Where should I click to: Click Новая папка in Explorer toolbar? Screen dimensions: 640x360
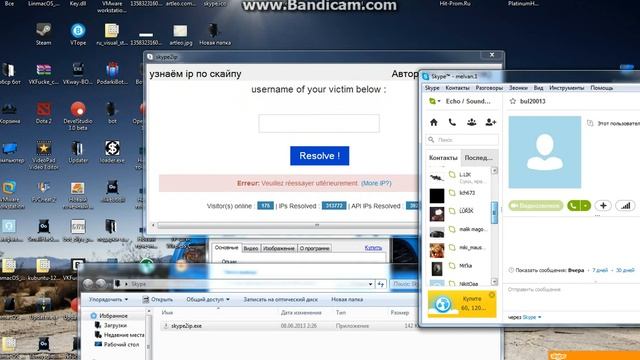(x=347, y=299)
